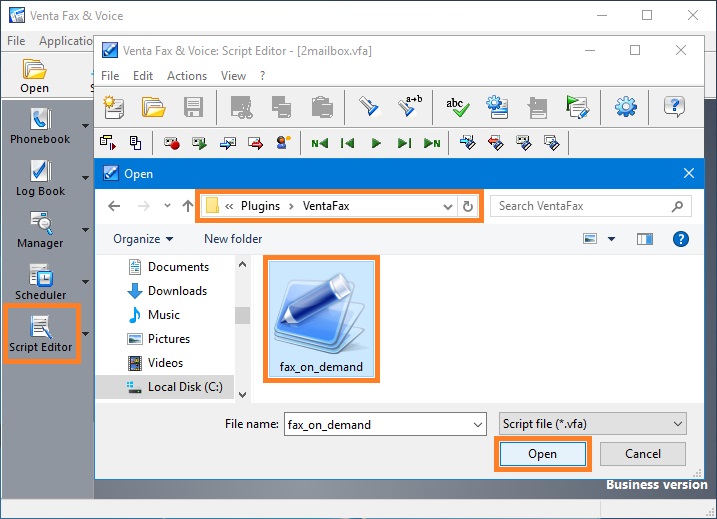The image size is (717, 519).
Task: Expand the Manager dropdown arrow
Action: coord(86,230)
